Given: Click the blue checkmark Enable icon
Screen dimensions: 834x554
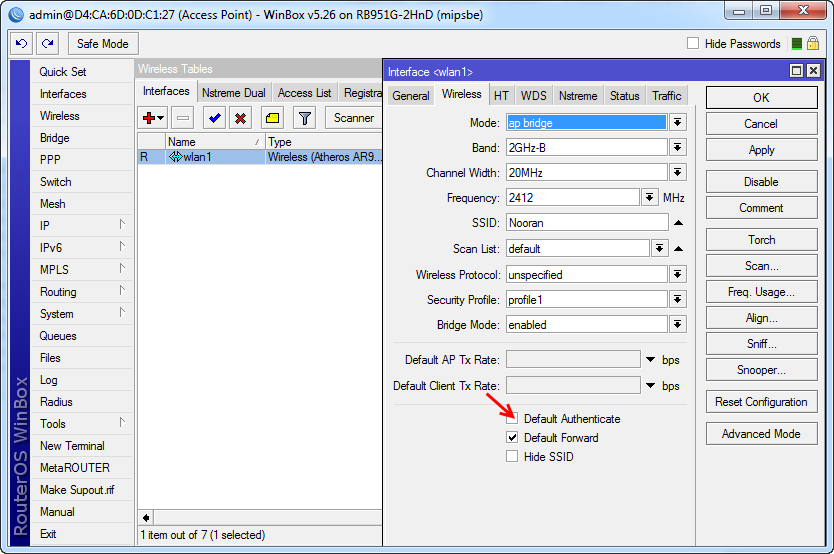Looking at the screenshot, I should pyautogui.click(x=214, y=118).
